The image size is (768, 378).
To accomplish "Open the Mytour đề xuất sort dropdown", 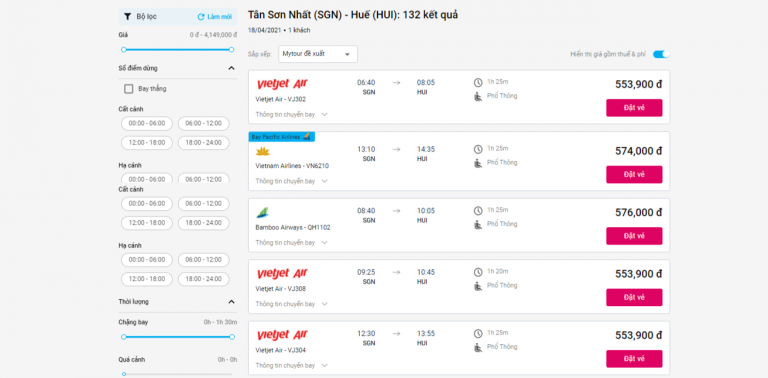I will (x=318, y=54).
